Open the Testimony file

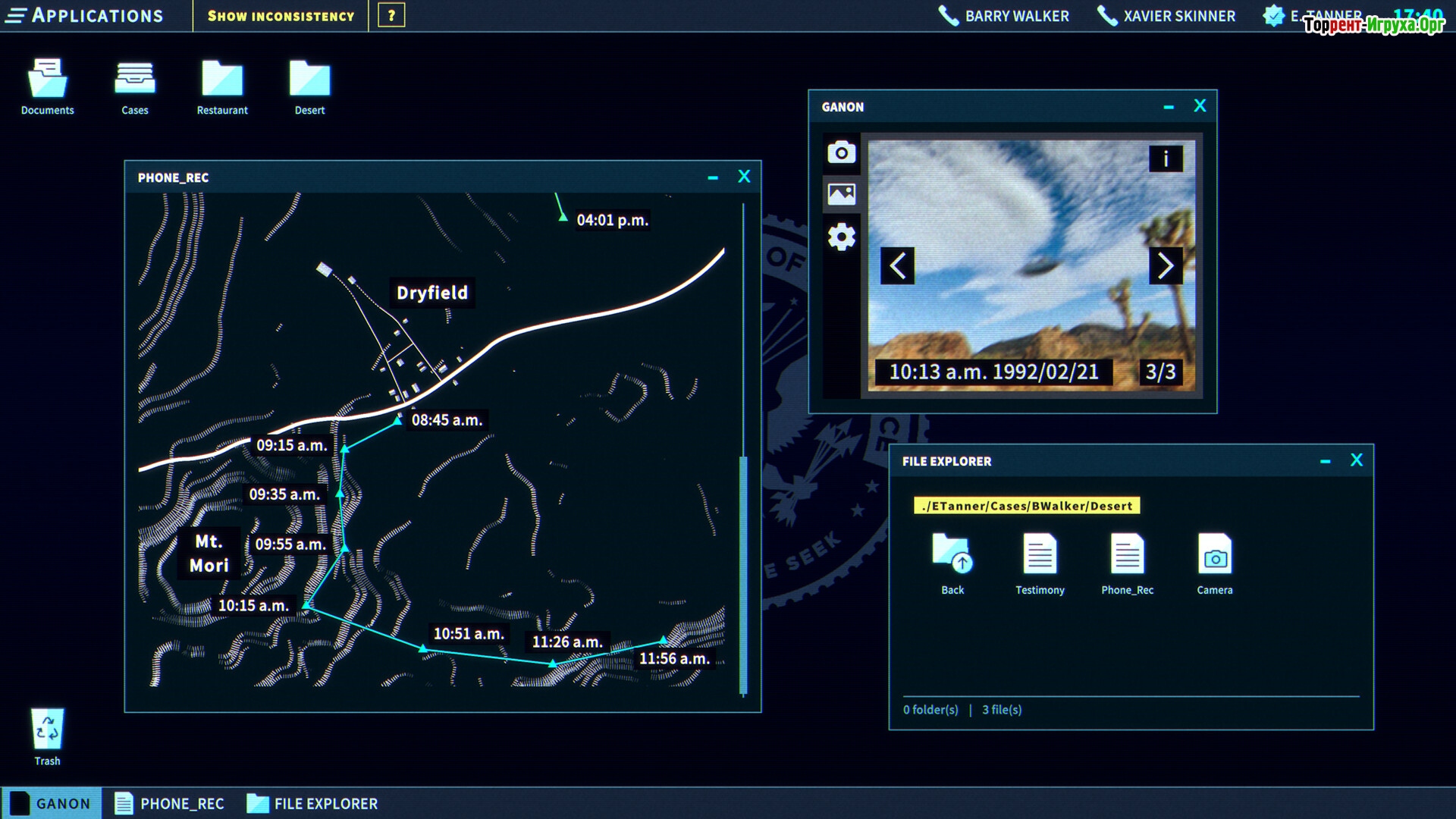pyautogui.click(x=1040, y=554)
